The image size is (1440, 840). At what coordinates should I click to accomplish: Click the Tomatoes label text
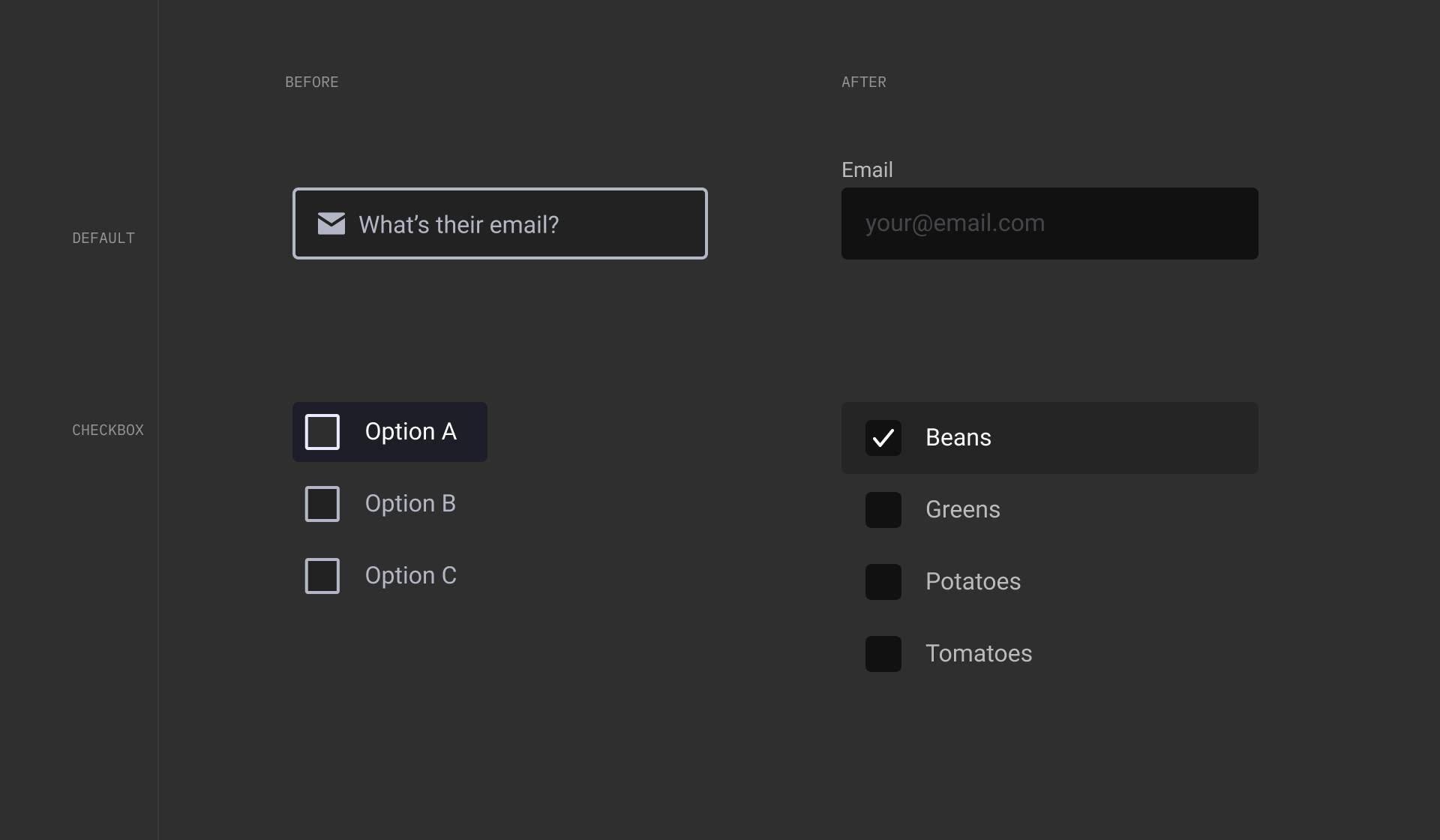(978, 654)
